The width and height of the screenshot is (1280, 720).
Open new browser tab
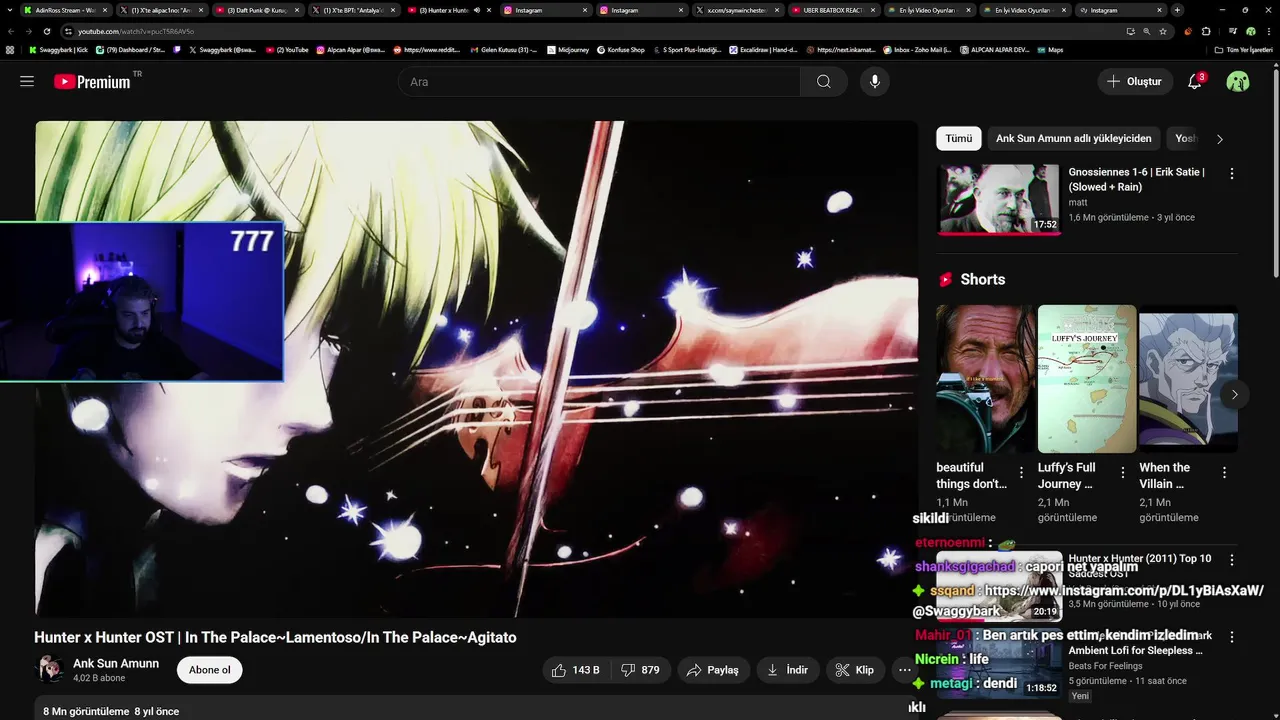[1177, 10]
